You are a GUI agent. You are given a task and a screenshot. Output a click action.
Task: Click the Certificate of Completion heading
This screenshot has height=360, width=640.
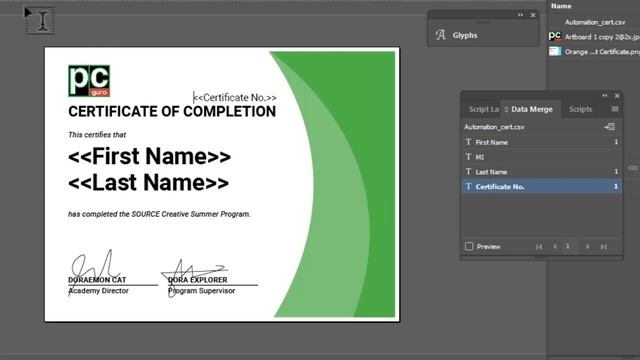[172, 111]
